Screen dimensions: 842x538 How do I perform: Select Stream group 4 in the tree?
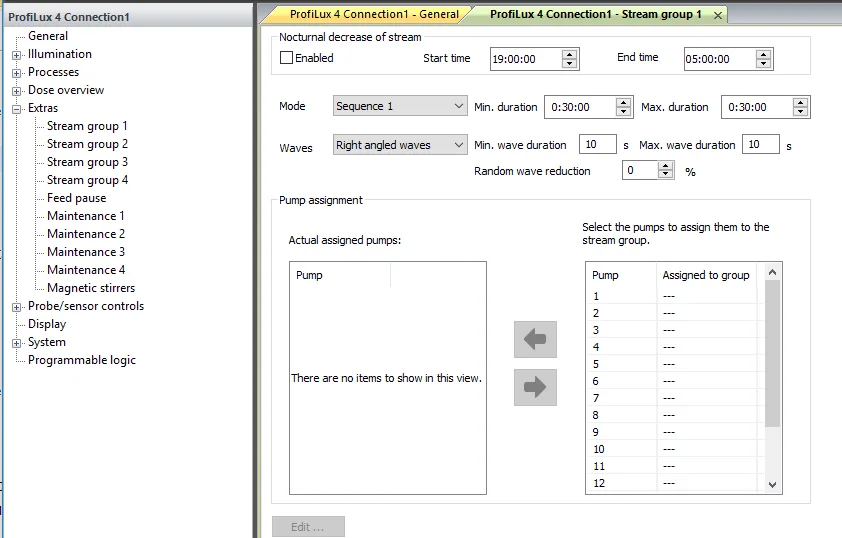pyautogui.click(x=87, y=180)
